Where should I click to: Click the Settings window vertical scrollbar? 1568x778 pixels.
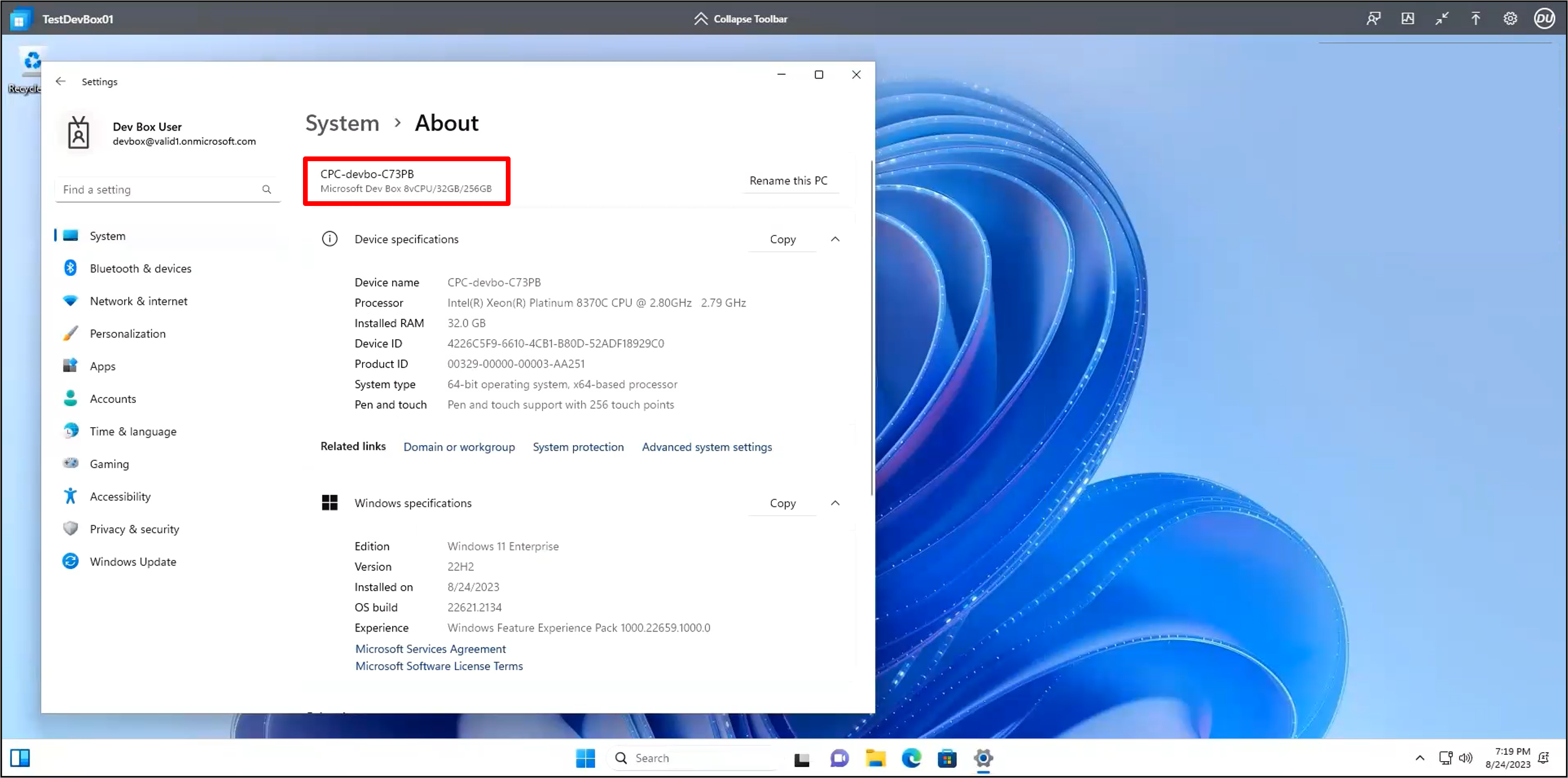click(871, 329)
